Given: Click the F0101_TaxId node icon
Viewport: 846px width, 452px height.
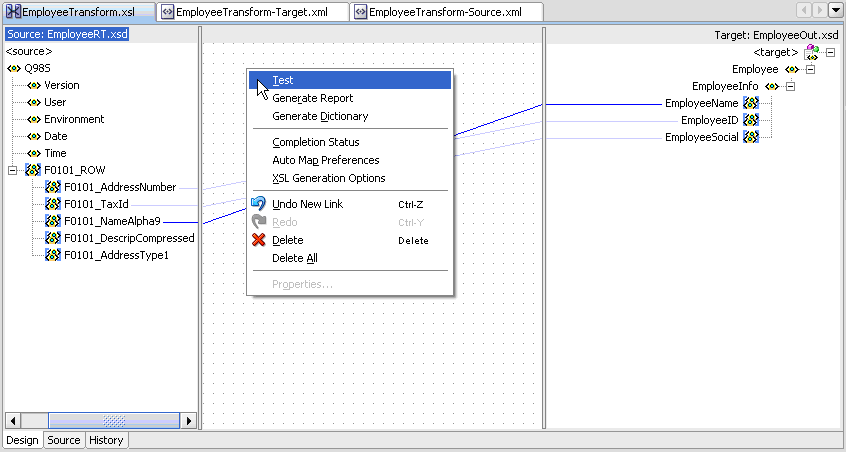Looking at the screenshot, I should pos(53,204).
